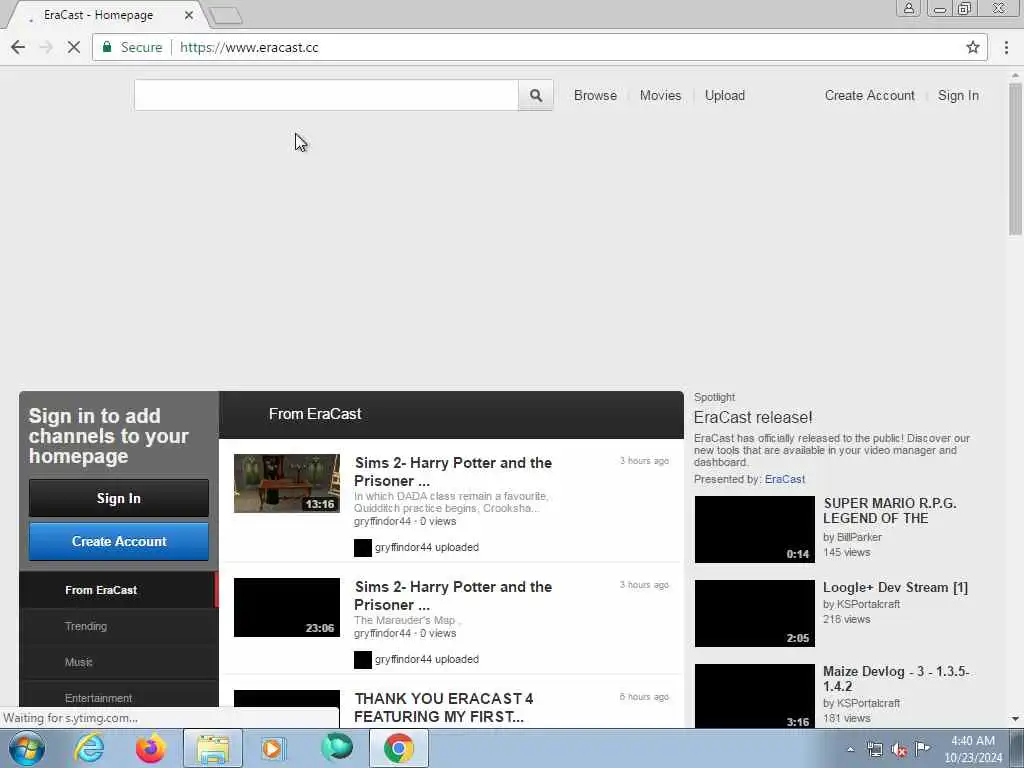Click gryffindor44 avatar under the 23:06 video
Viewport: 1024px width, 768px height.
tap(362, 660)
